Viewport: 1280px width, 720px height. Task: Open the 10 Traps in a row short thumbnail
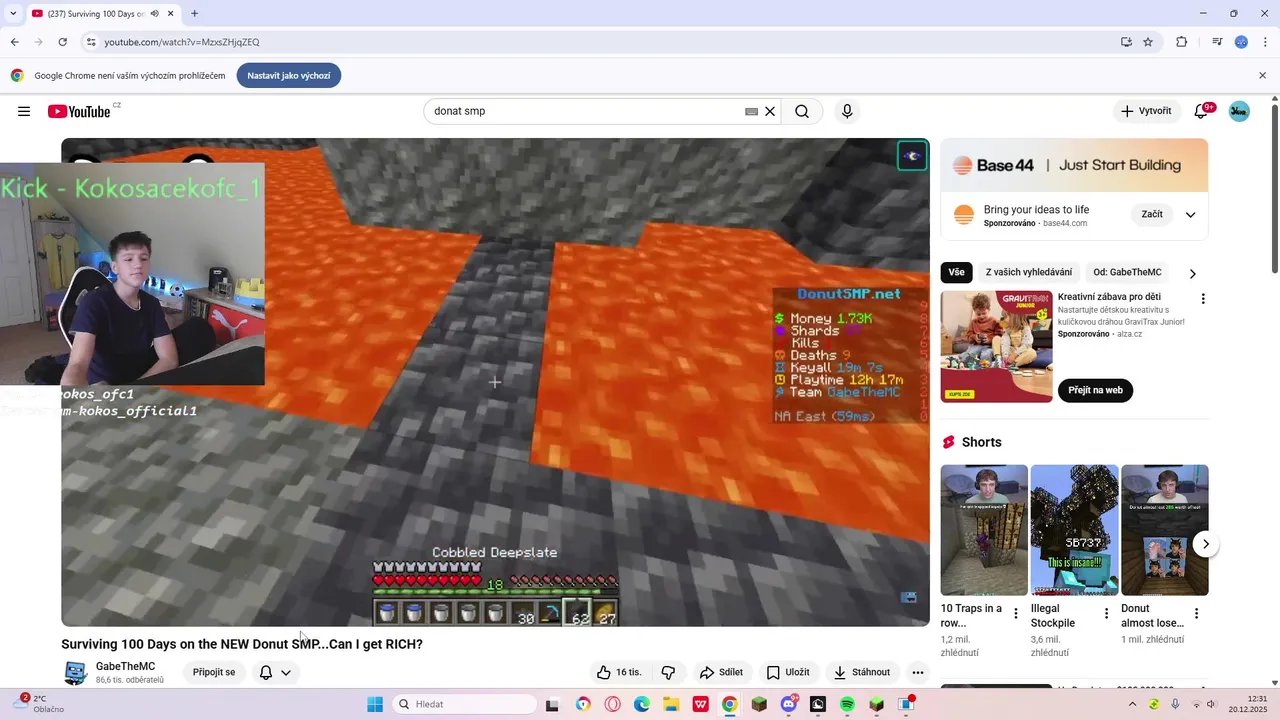[x=984, y=530]
